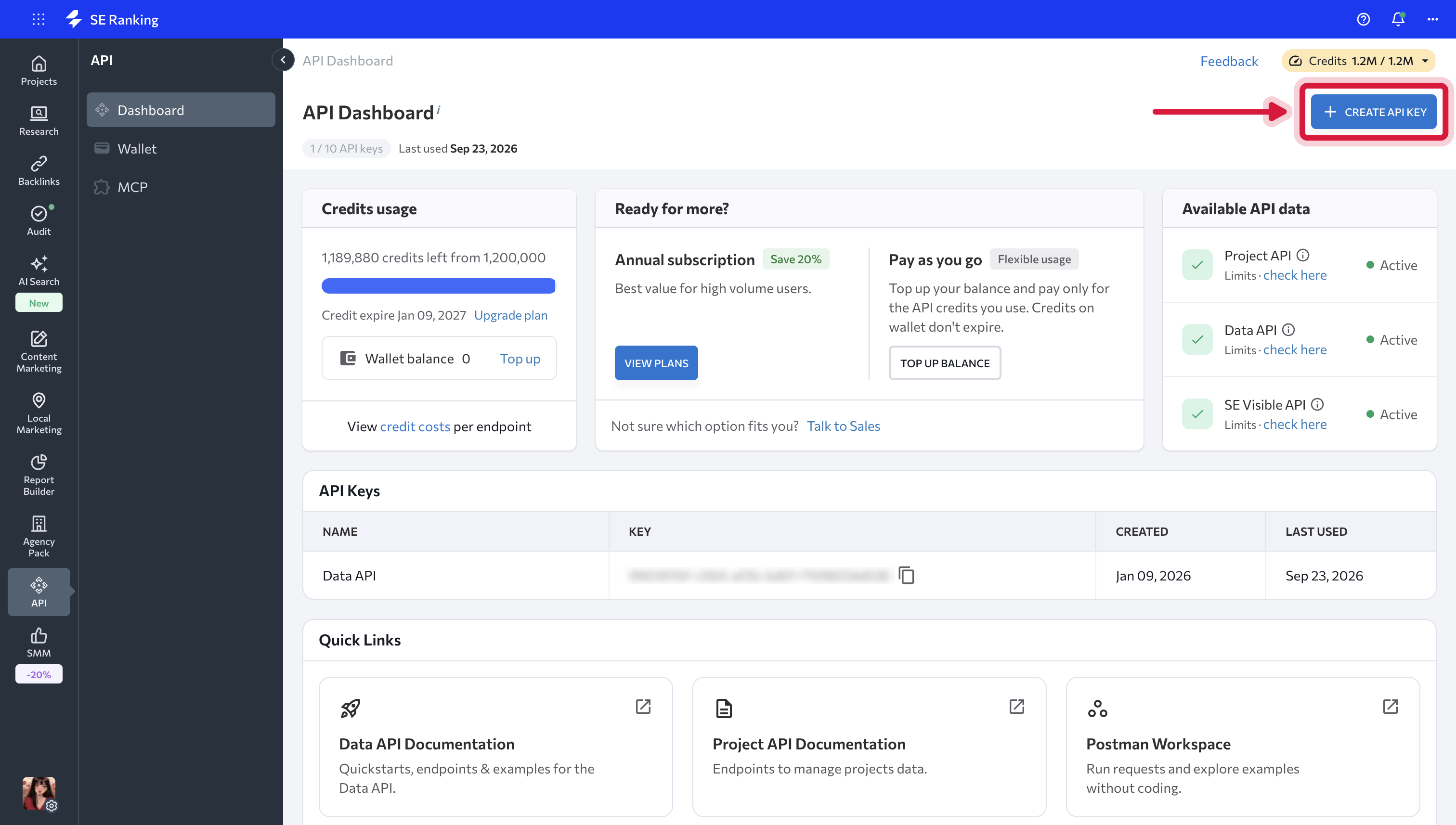Open the apps grid menu icon
Screen dimensions: 1456x825
pyautogui.click(x=39, y=19)
